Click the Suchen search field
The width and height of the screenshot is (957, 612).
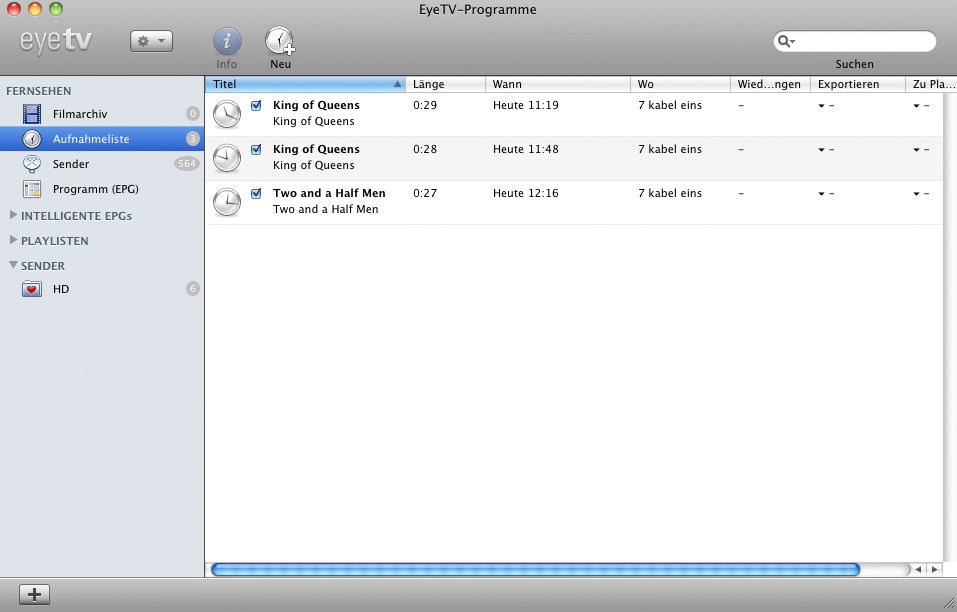pos(854,41)
